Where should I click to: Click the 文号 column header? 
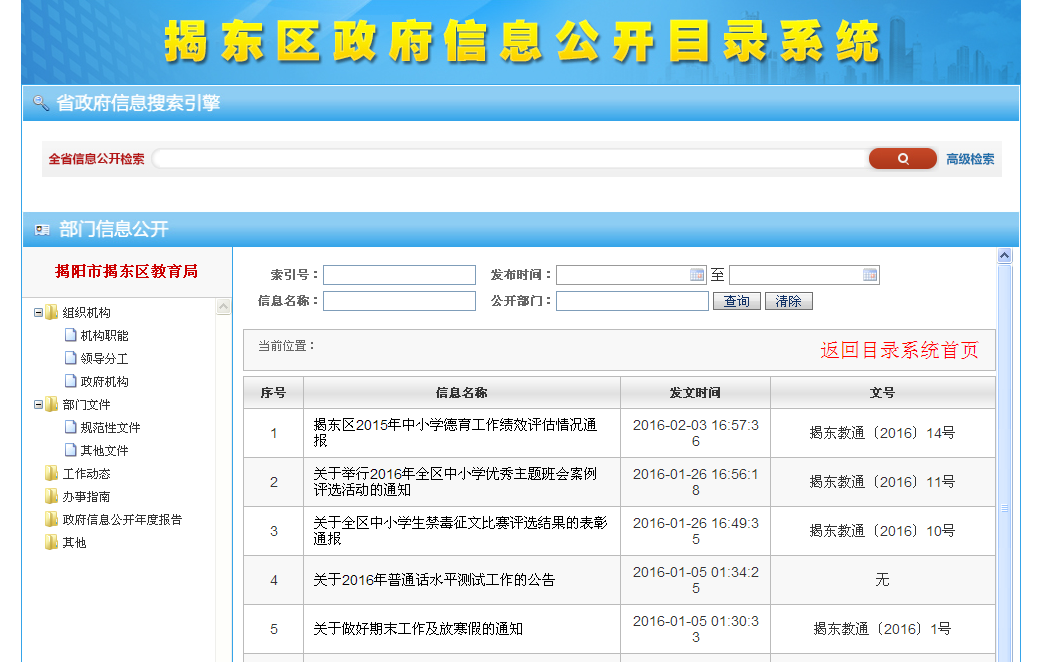coord(882,393)
